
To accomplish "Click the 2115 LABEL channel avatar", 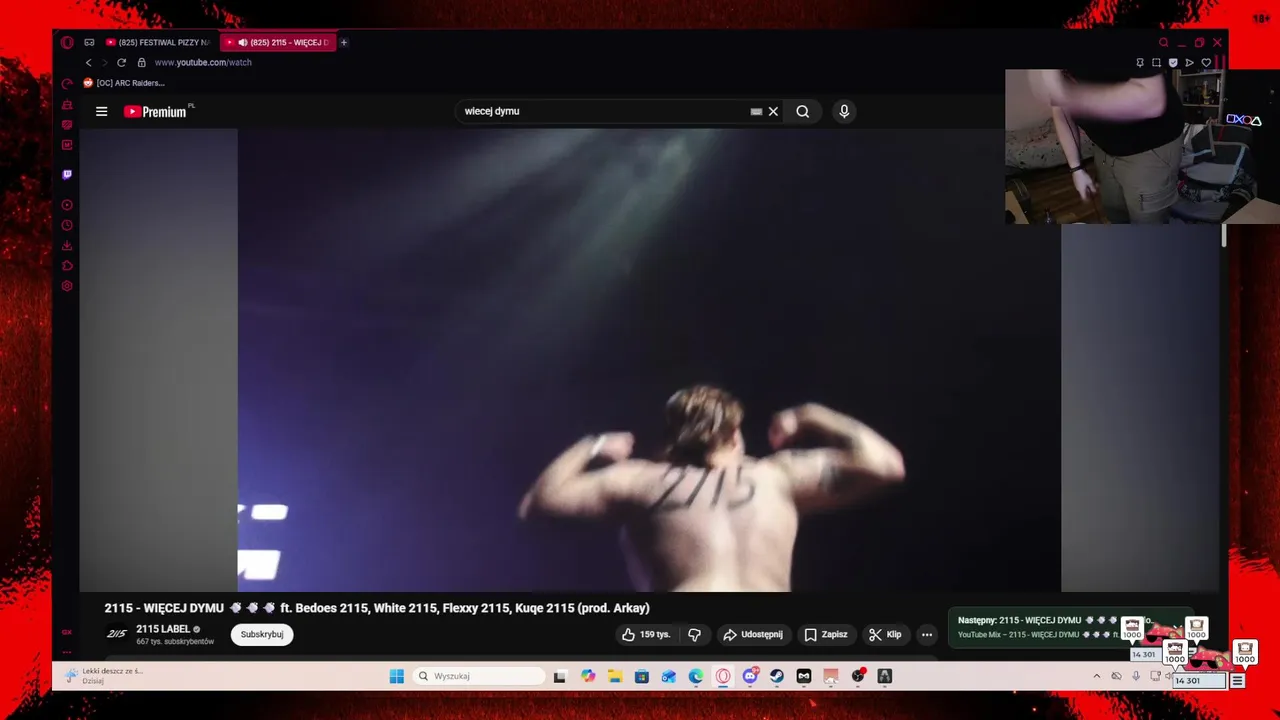I will click(117, 634).
